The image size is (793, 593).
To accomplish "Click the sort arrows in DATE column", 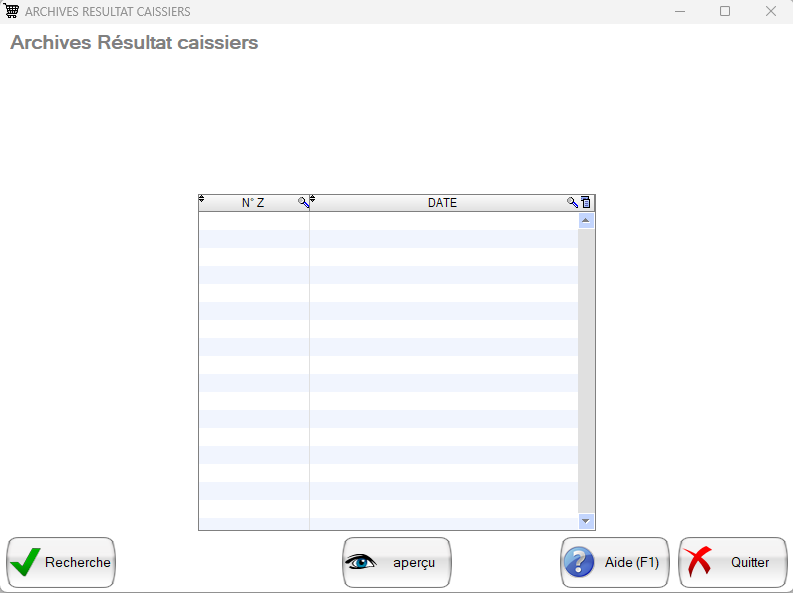I will pos(313,198).
